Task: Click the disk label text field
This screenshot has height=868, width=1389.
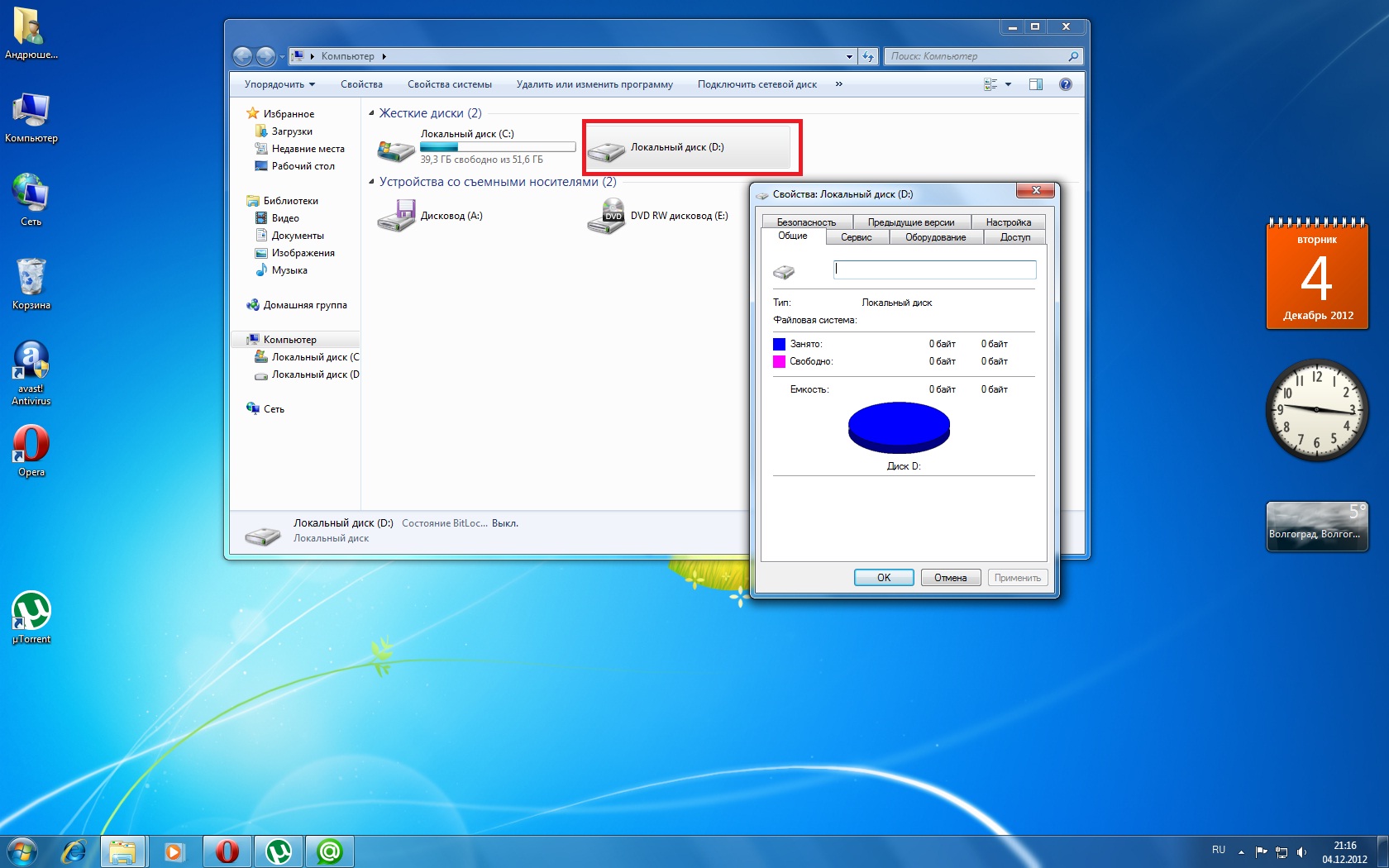Action: [934, 269]
